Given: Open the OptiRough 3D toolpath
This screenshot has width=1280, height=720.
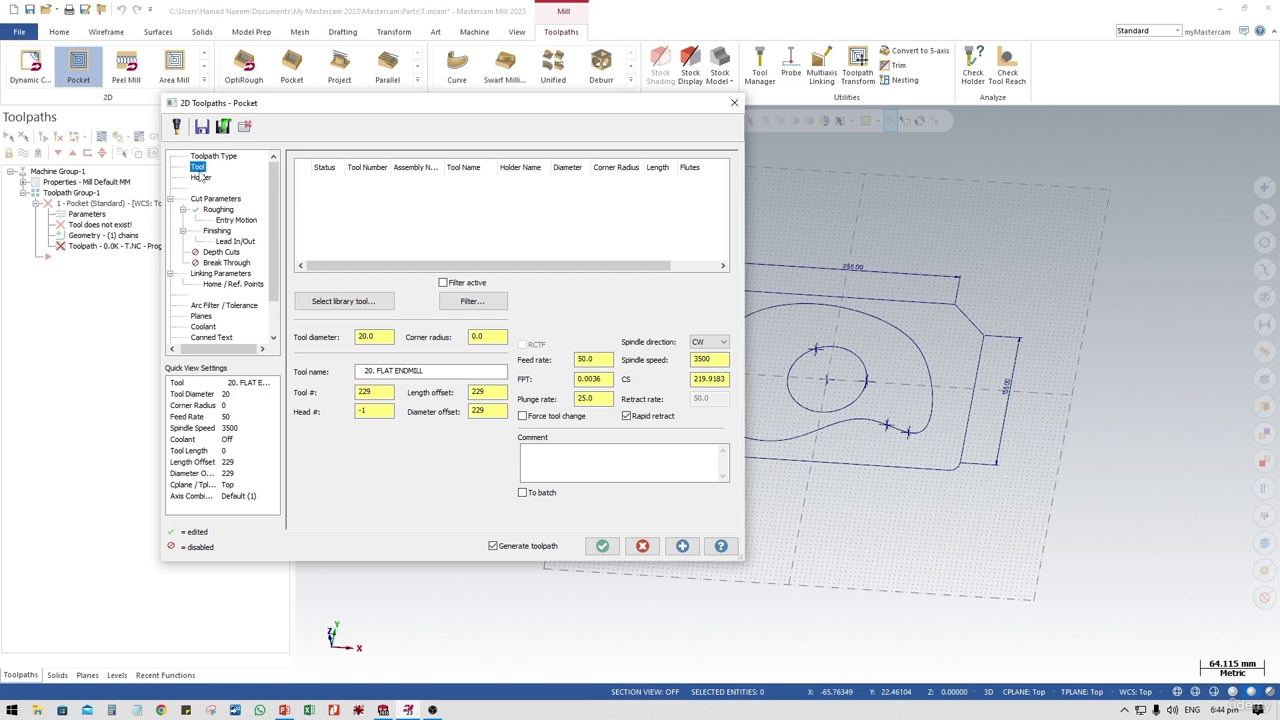Looking at the screenshot, I should 243,67.
